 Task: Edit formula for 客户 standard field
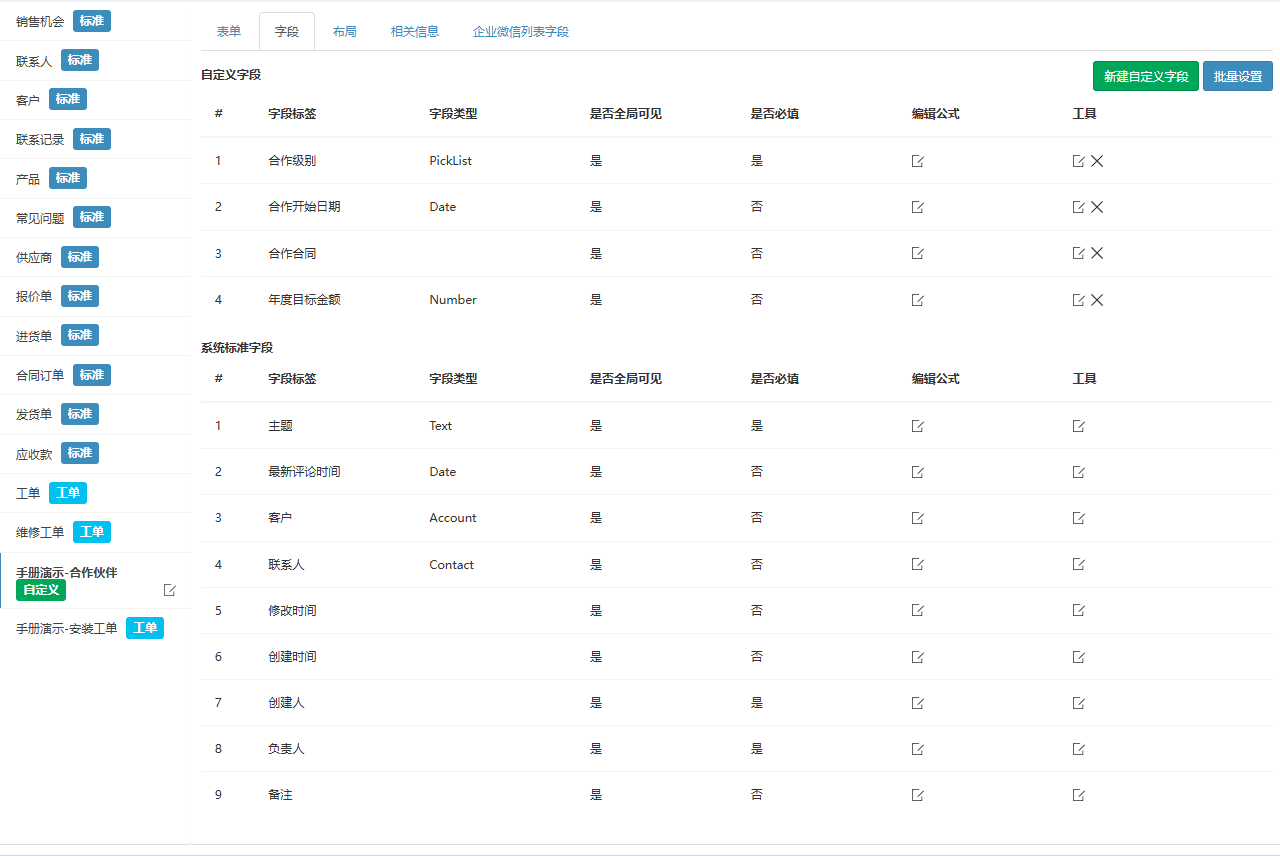[917, 518]
